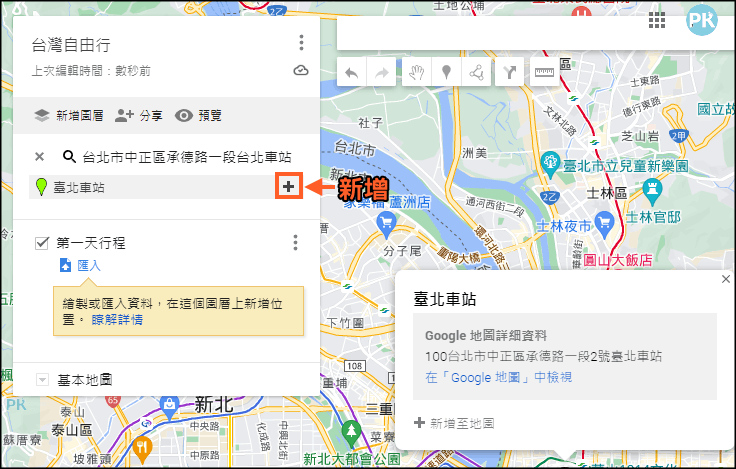Select the hand pan tool

pyautogui.click(x=417, y=72)
